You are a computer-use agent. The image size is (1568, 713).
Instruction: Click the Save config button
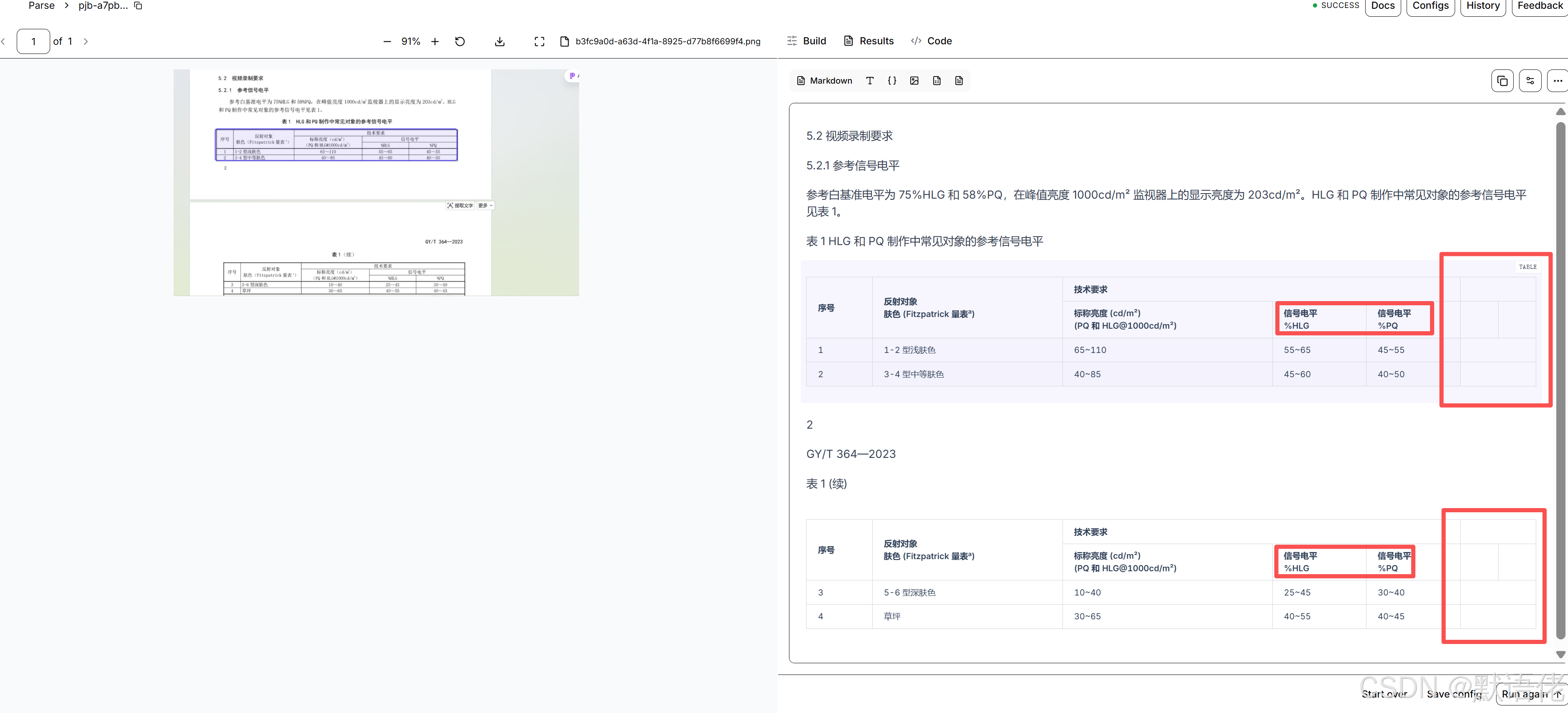(1454, 694)
